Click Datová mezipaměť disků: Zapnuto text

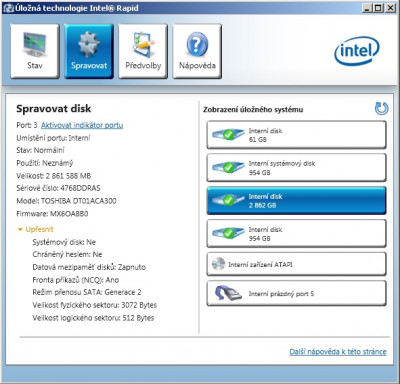coord(89,267)
